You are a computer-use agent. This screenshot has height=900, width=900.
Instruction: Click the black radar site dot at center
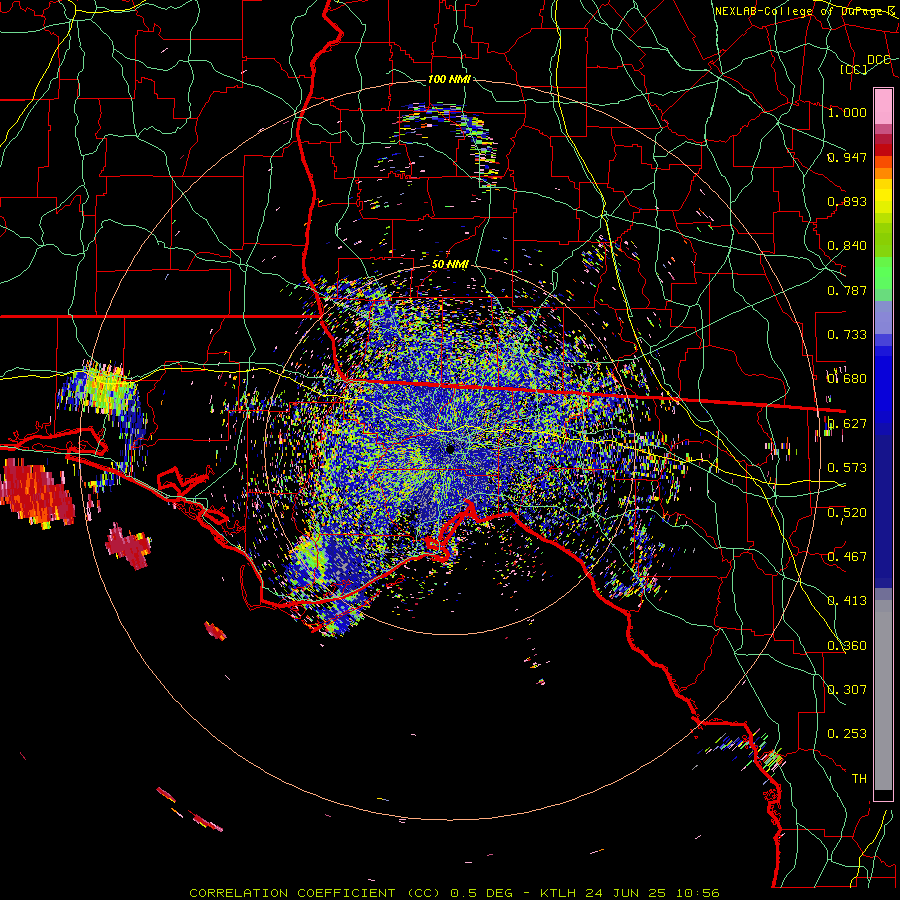pyautogui.click(x=450, y=449)
